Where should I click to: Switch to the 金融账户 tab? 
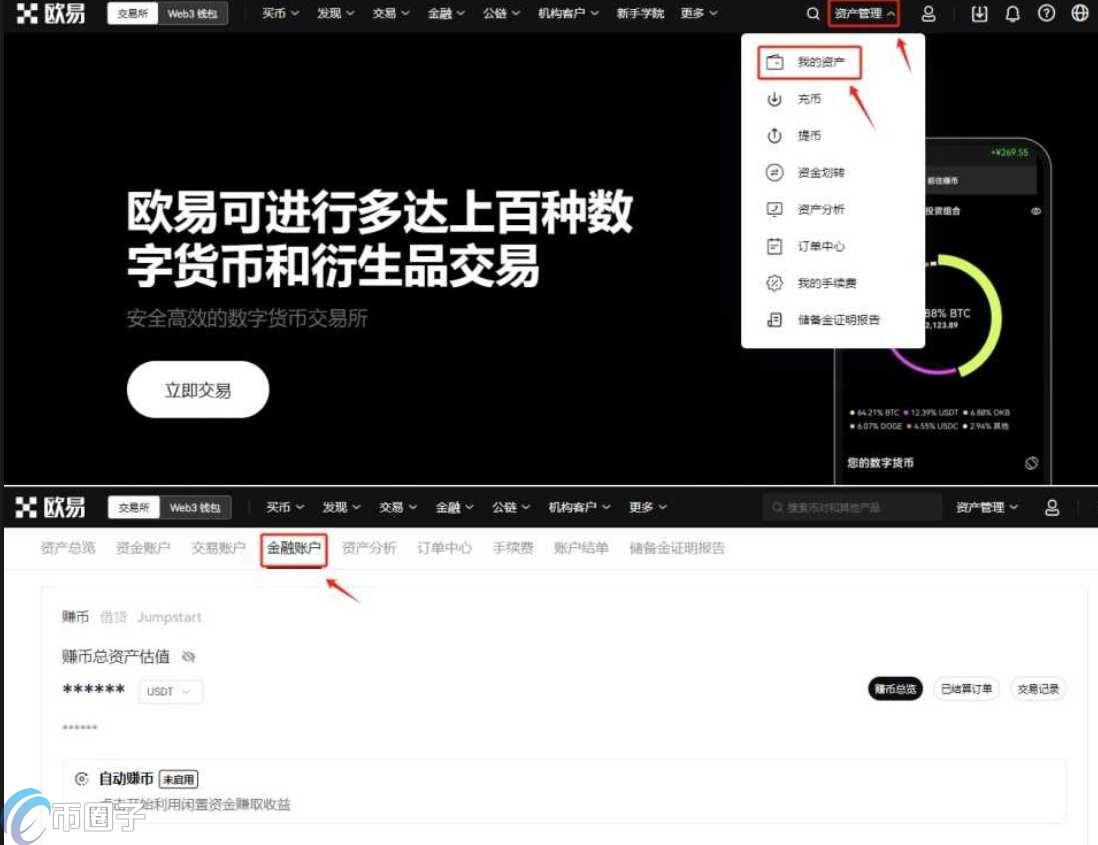pos(293,548)
